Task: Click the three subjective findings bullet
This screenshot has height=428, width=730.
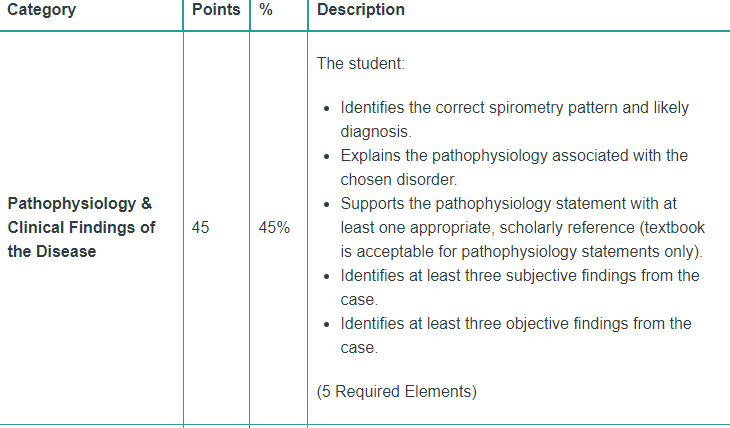Action: tap(520, 287)
